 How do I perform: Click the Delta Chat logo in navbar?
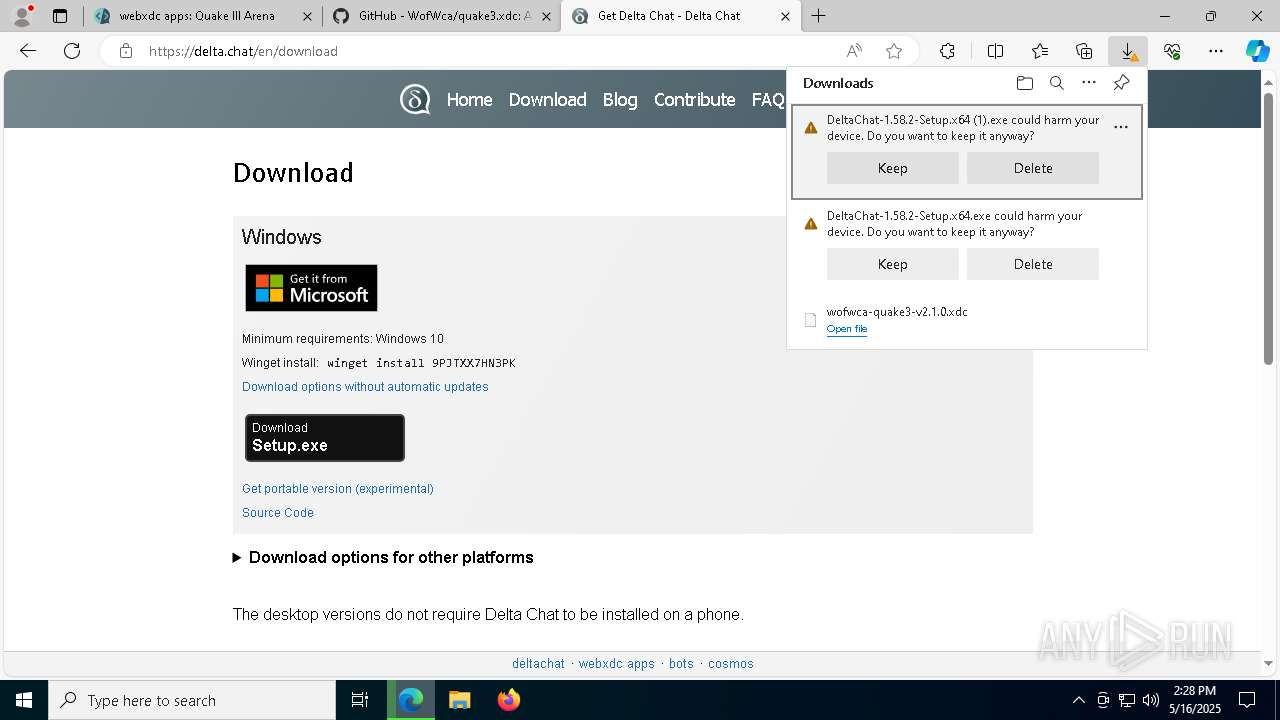[x=415, y=99]
